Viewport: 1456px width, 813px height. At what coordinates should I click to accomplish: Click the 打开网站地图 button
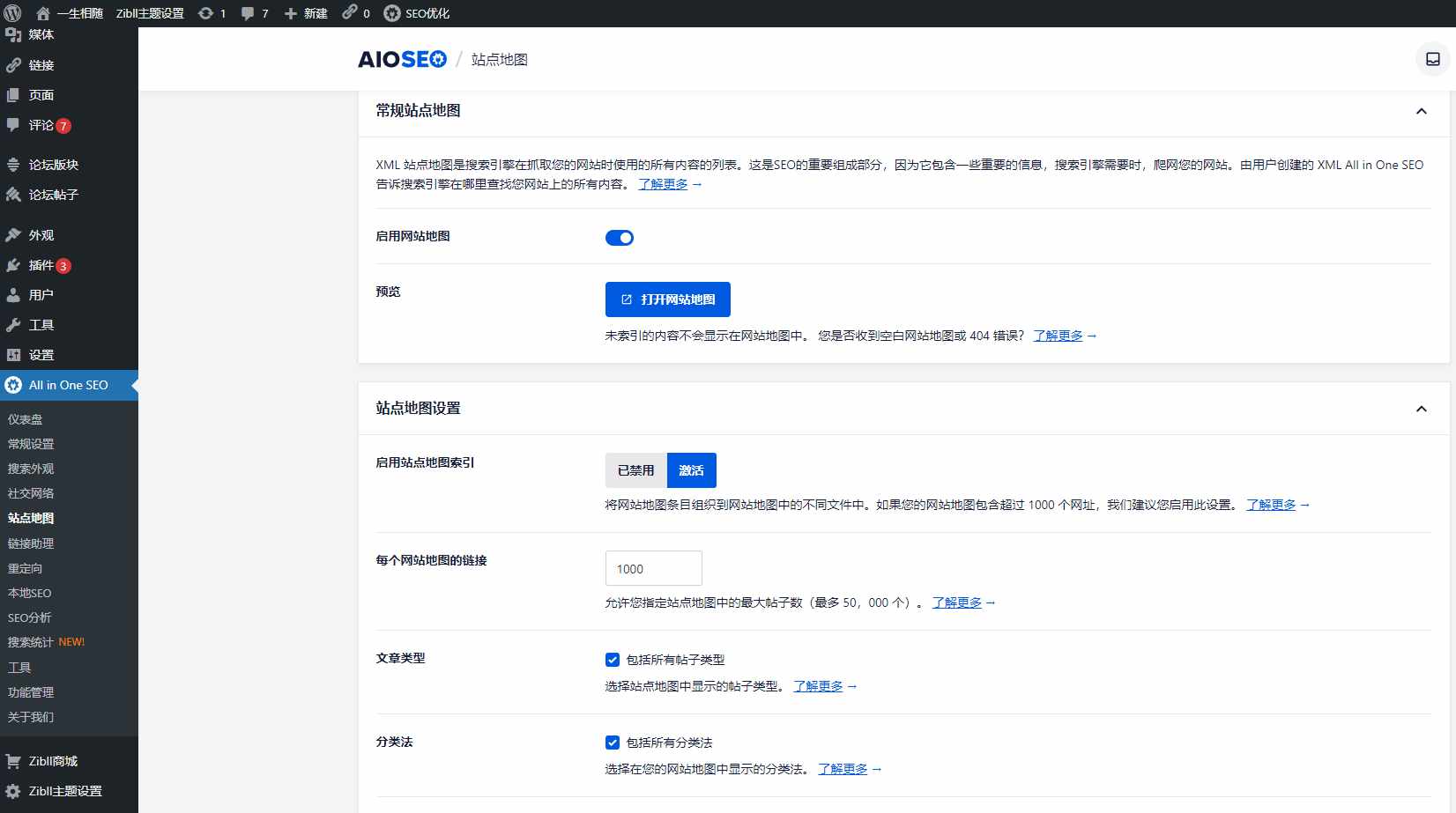point(667,299)
